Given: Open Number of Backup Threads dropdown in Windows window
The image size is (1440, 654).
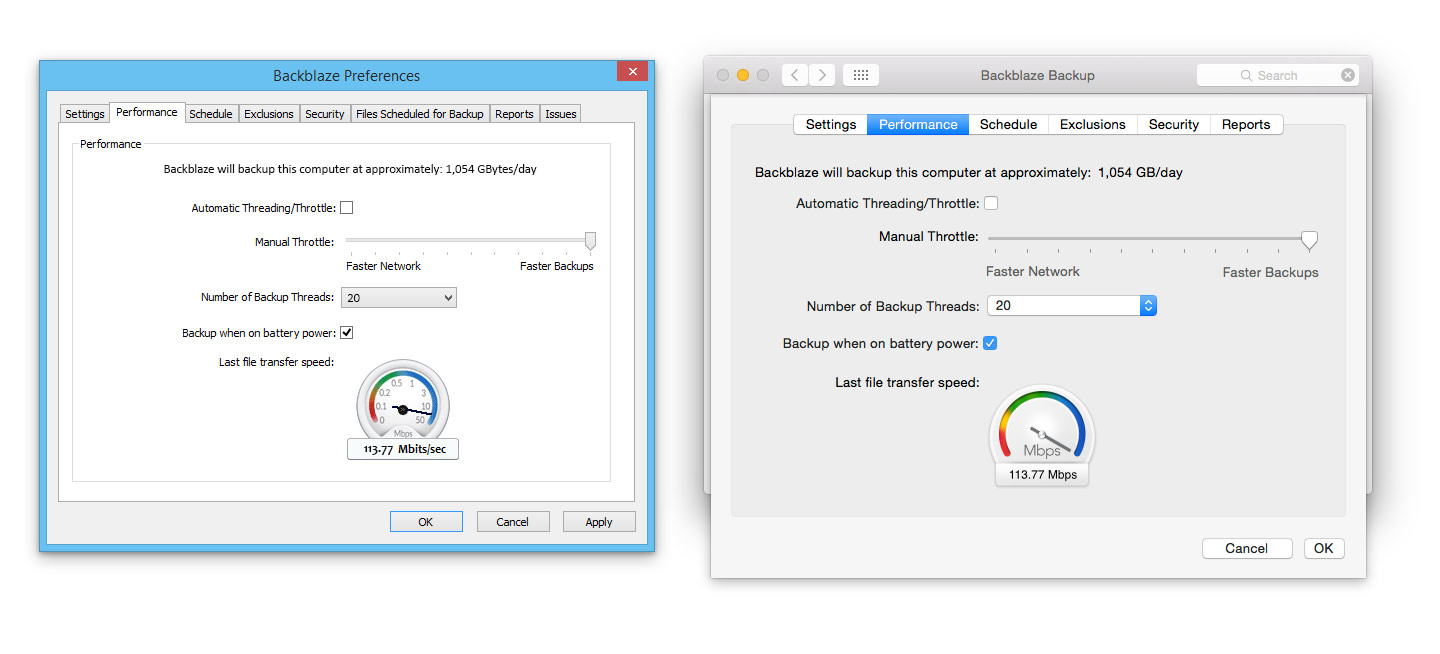Looking at the screenshot, I should click(399, 297).
